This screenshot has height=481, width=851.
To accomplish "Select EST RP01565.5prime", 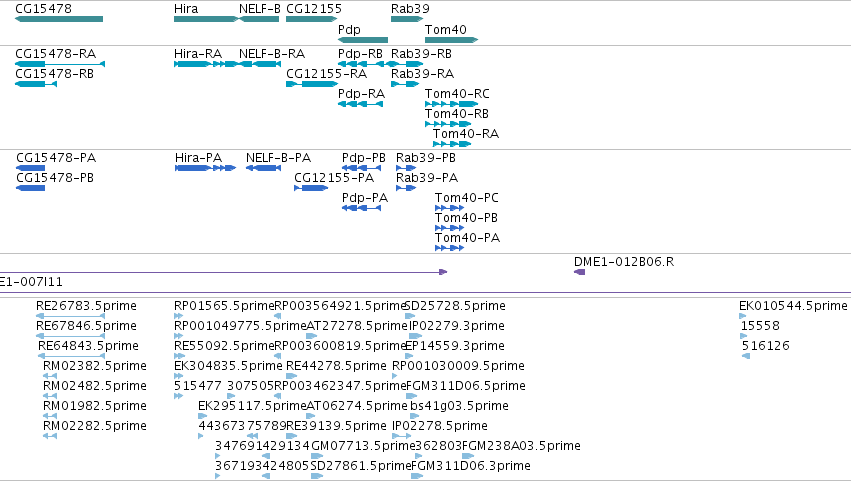I will pyautogui.click(x=224, y=306).
